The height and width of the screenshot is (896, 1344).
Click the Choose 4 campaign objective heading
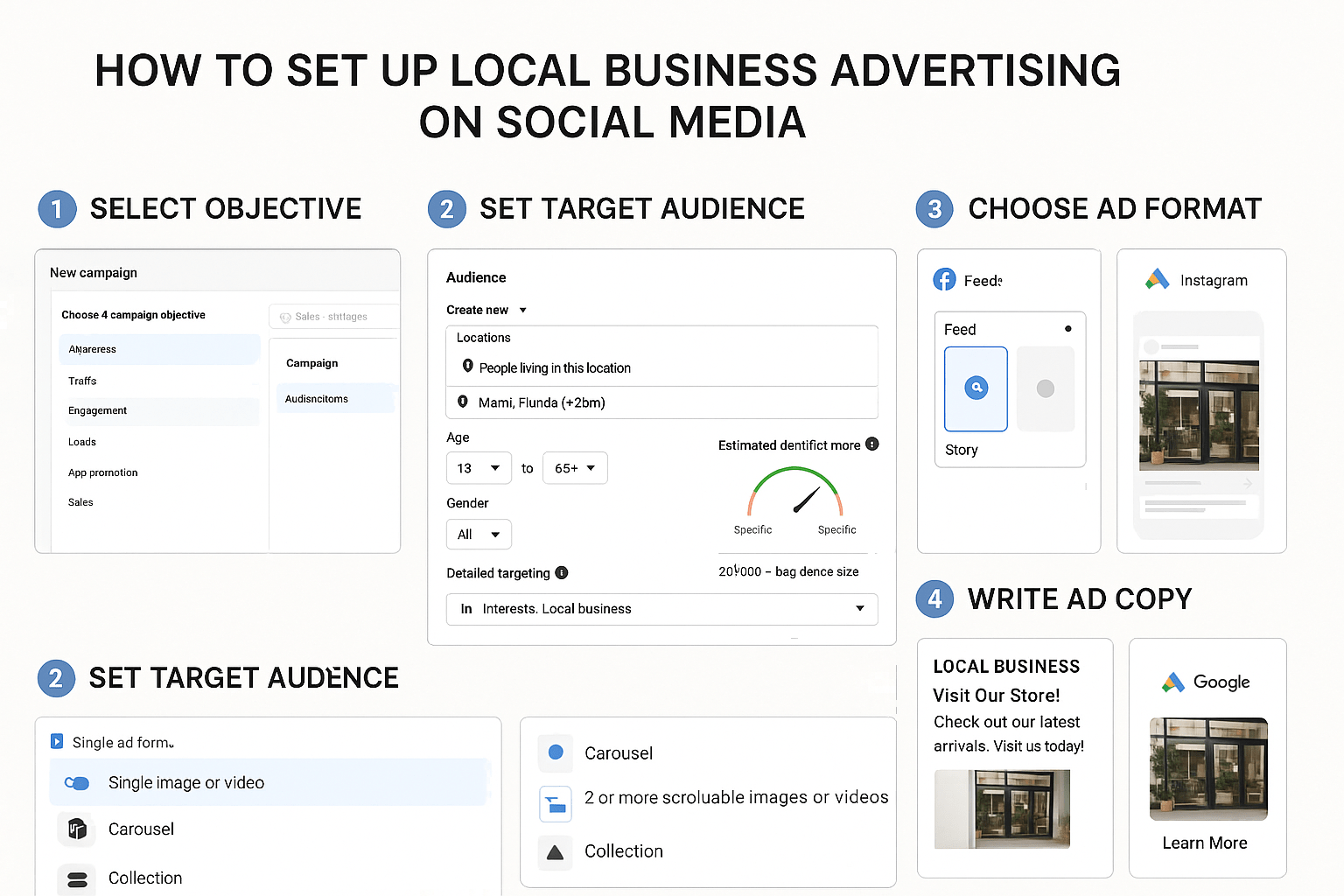point(133,315)
